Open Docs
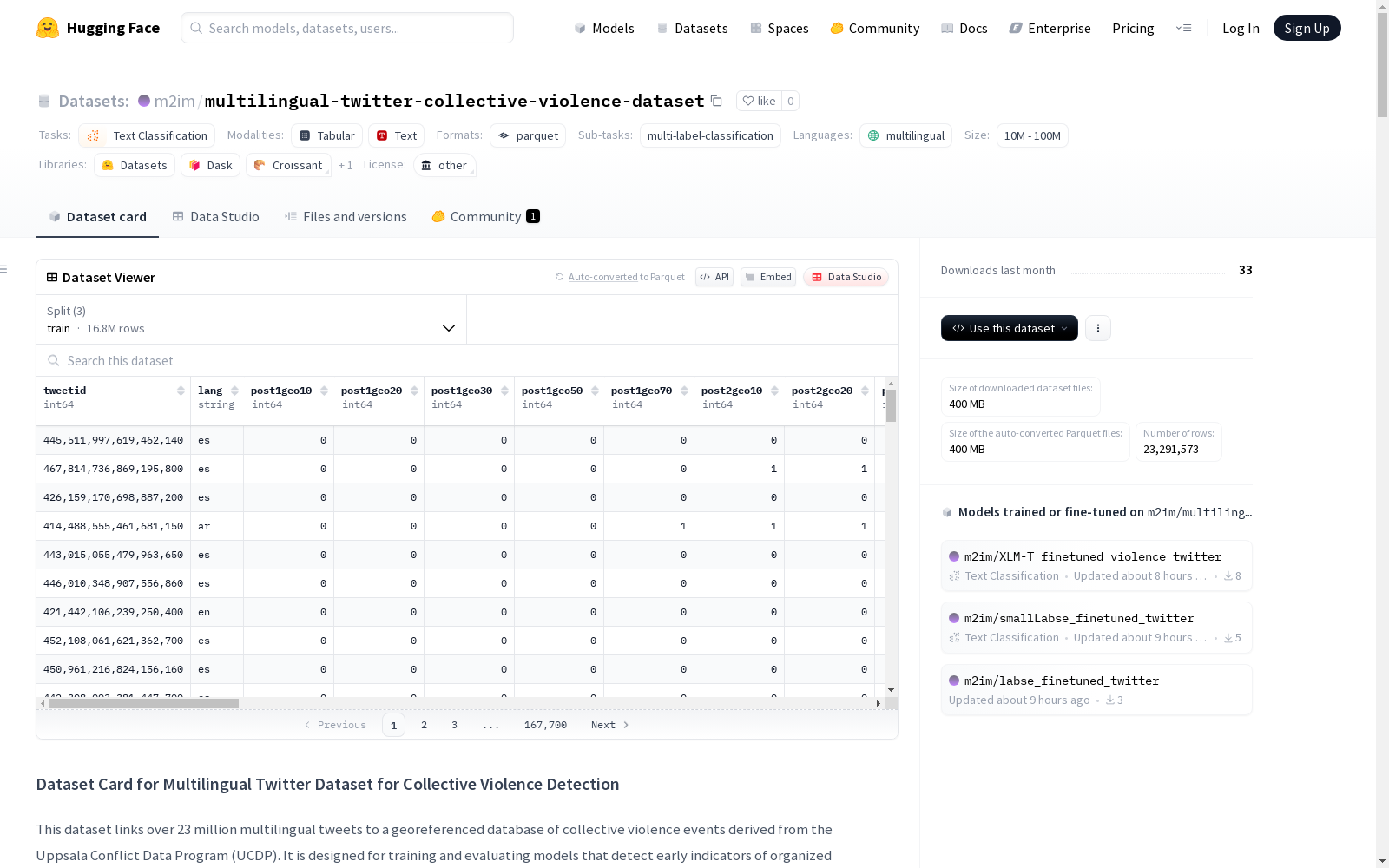1389x868 pixels. coord(964,28)
